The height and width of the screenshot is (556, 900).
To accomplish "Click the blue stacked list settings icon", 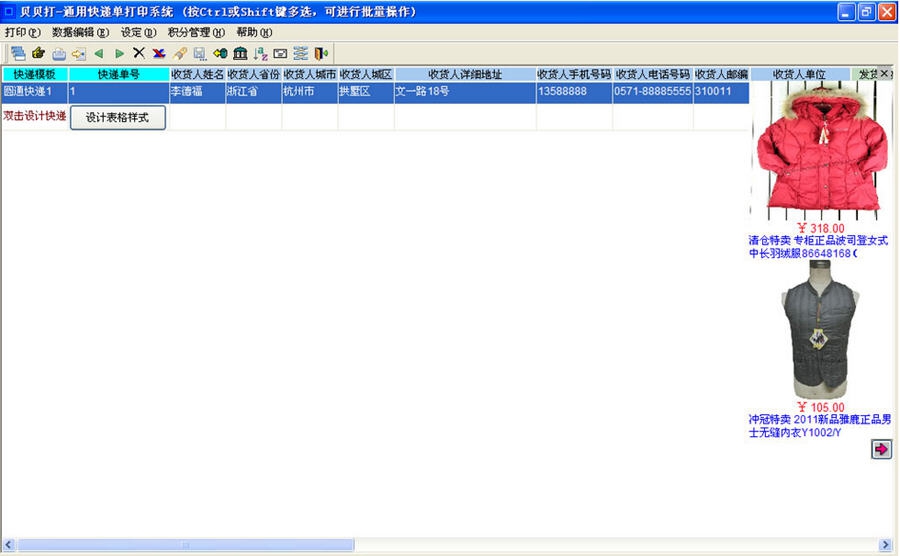I will pyautogui.click(x=301, y=53).
